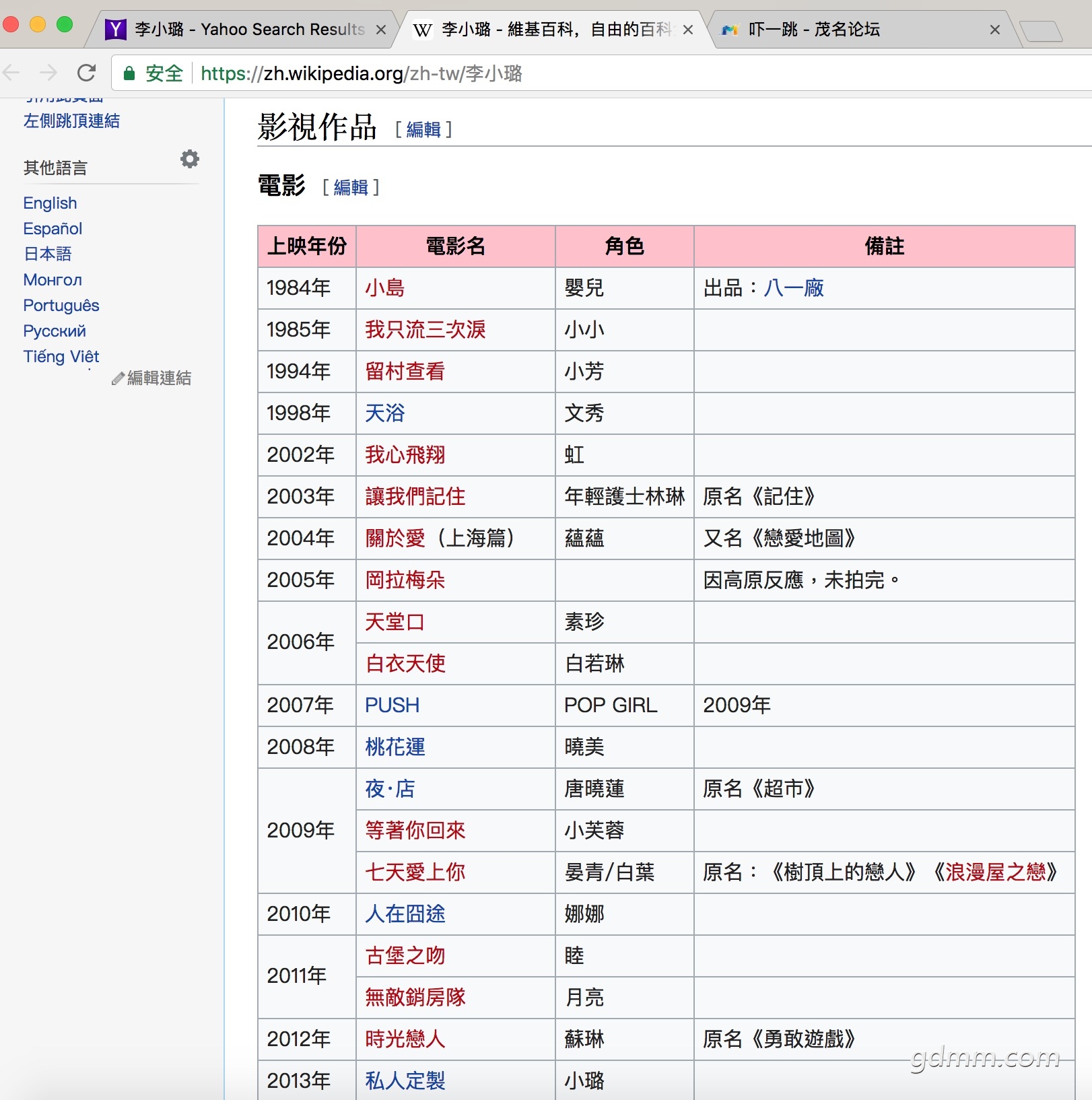Select the POP GIRL role cell
The width and height of the screenshot is (1092, 1100).
click(625, 706)
